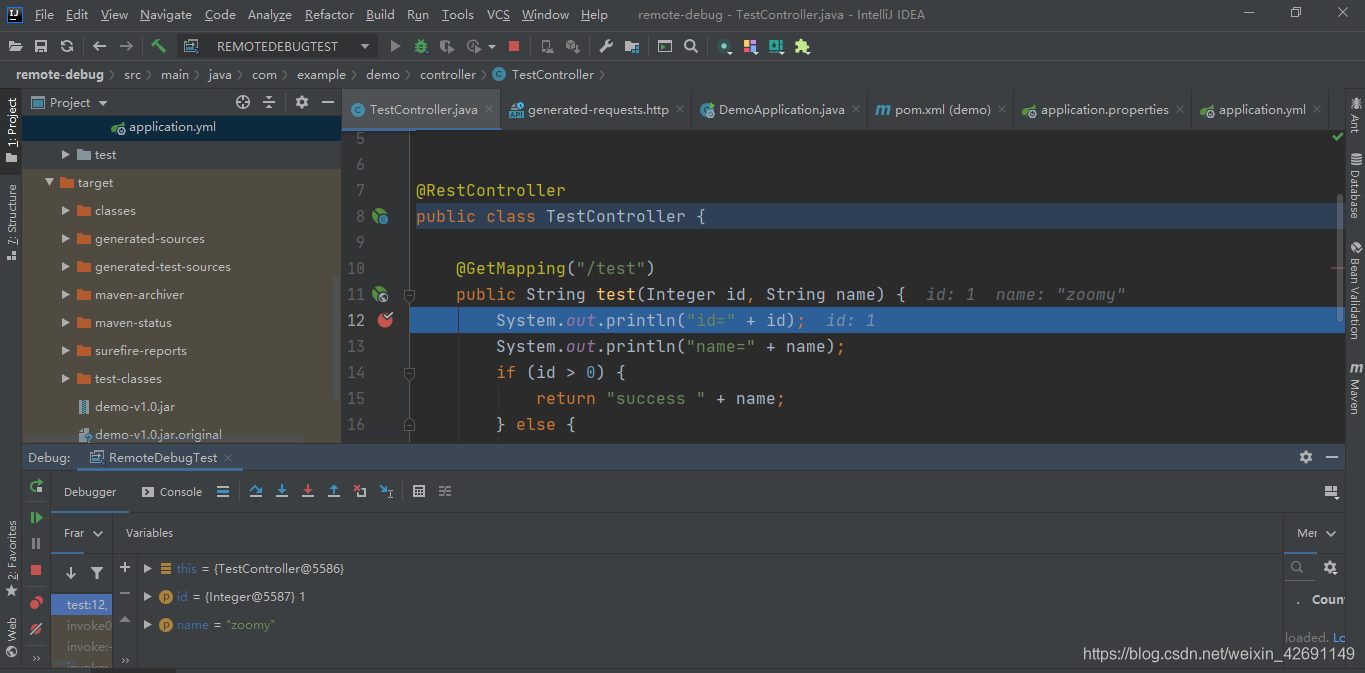Click the Synchronize refresh toolbar icon
Image resolution: width=1365 pixels, height=673 pixels.
[x=67, y=46]
